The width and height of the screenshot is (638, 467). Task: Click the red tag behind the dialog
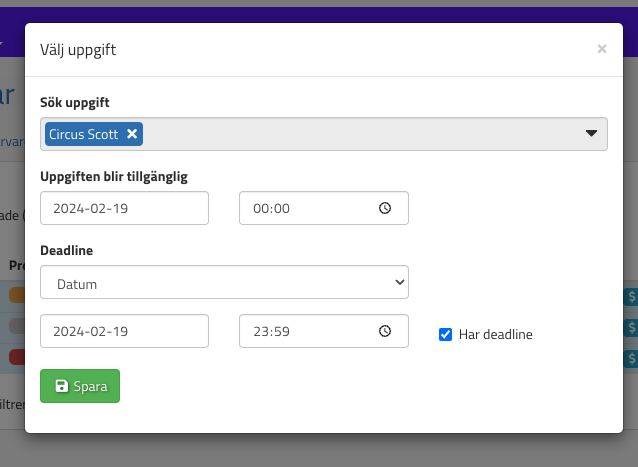[17, 357]
